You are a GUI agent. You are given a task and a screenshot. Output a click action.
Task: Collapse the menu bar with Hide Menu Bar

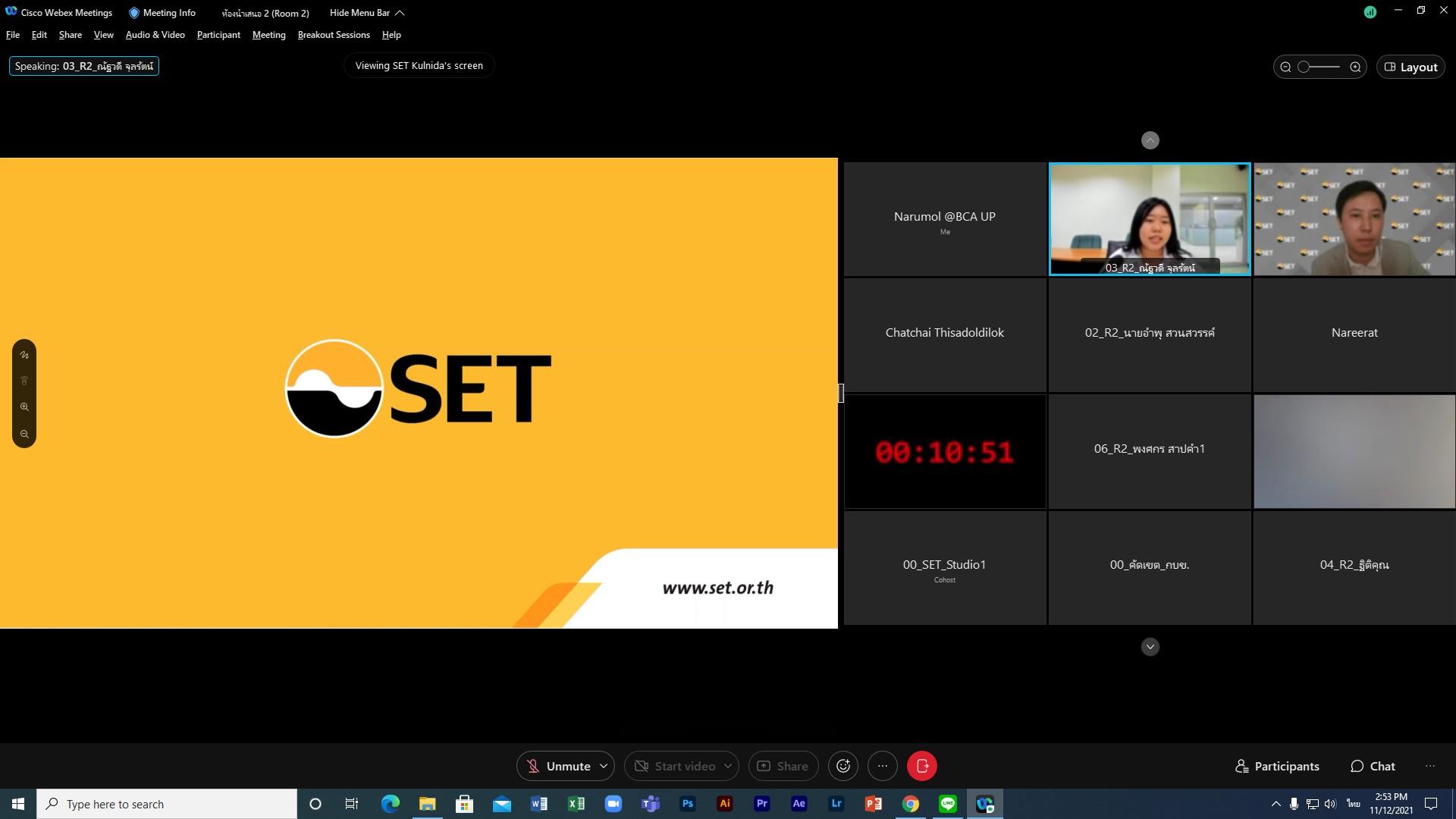(367, 13)
